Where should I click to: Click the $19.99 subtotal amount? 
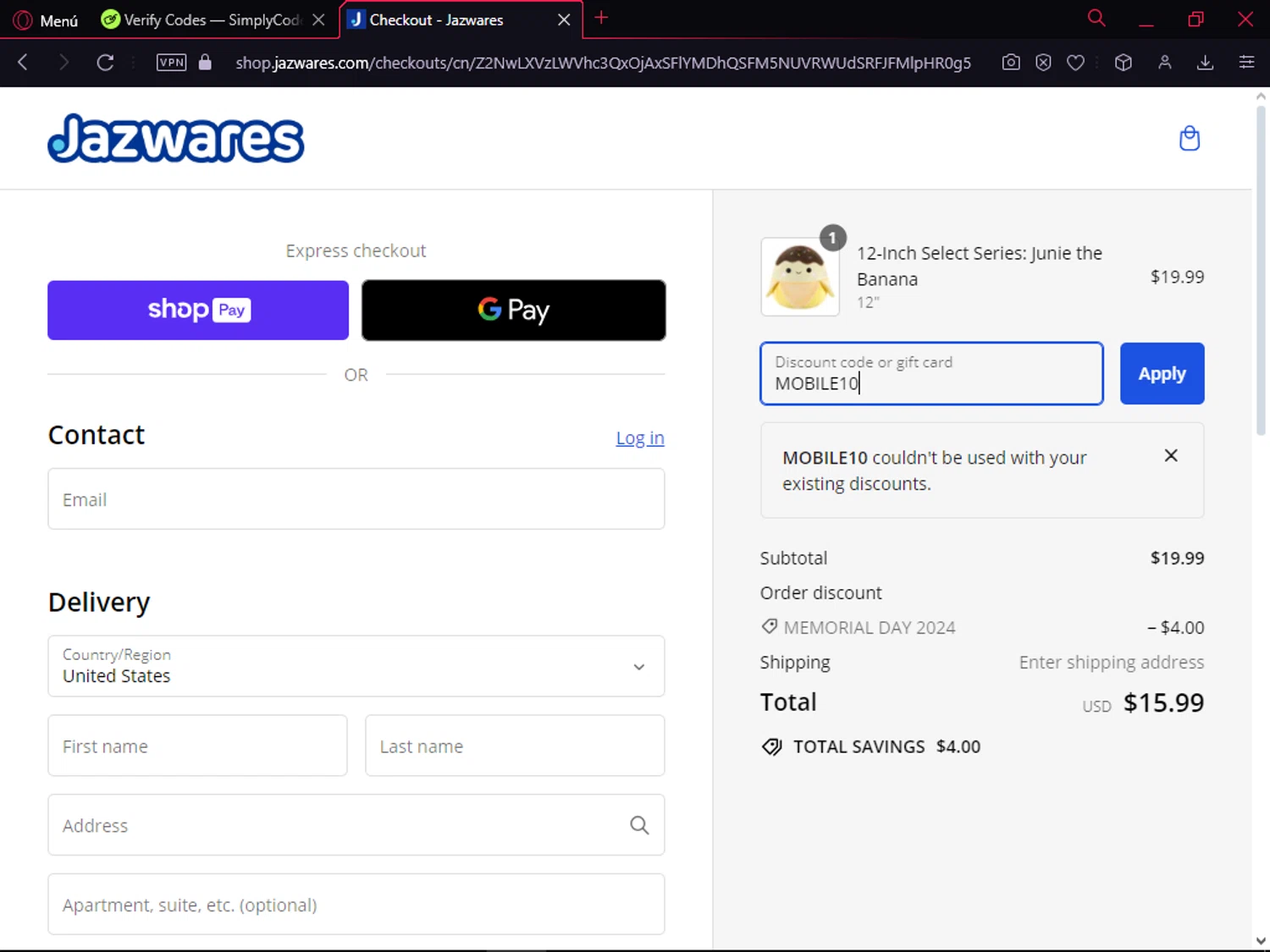pyautogui.click(x=1177, y=558)
